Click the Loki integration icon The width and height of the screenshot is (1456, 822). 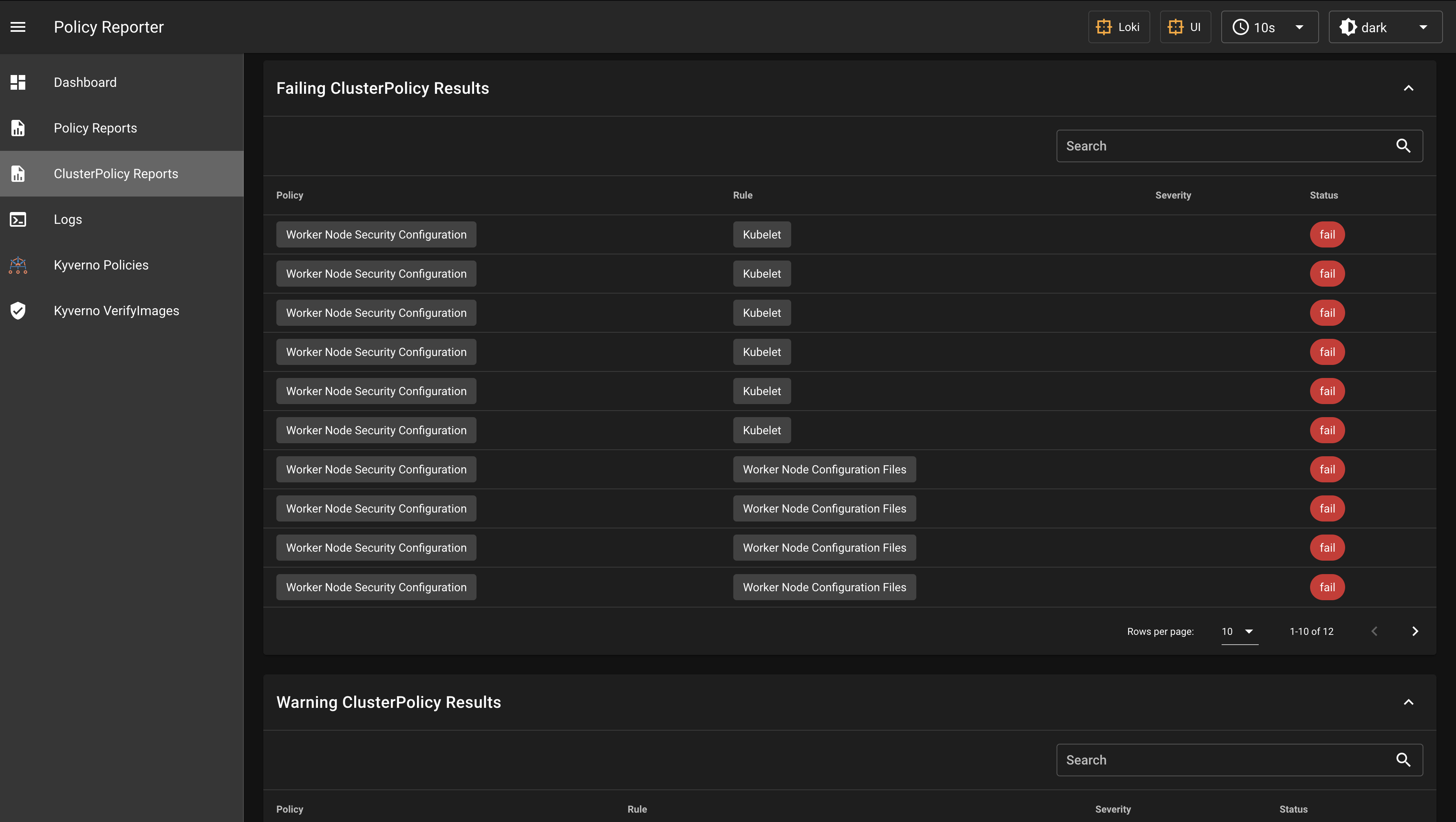1104,27
